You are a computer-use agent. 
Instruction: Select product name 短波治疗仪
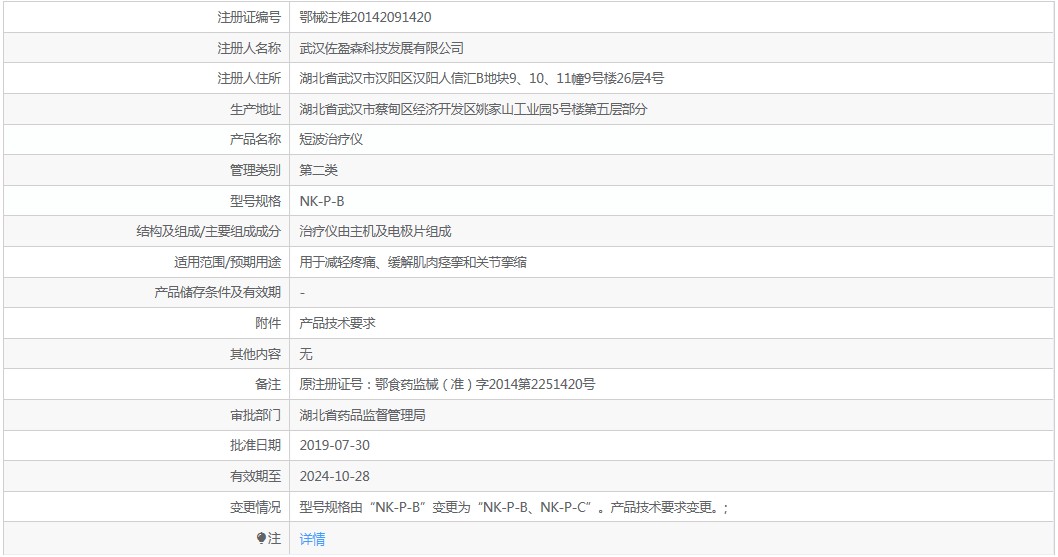point(331,140)
